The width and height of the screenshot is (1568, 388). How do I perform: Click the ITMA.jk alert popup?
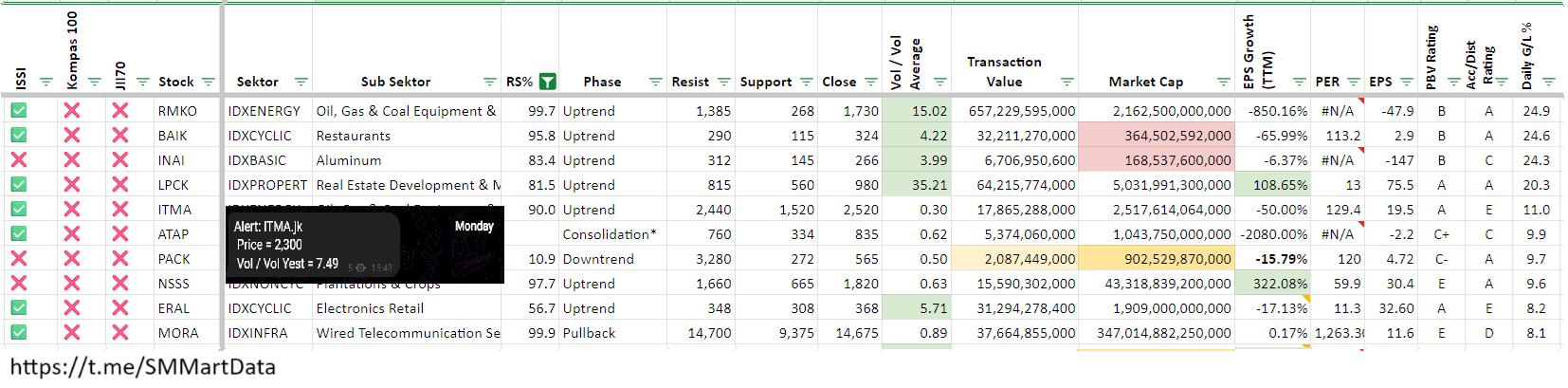(x=365, y=245)
